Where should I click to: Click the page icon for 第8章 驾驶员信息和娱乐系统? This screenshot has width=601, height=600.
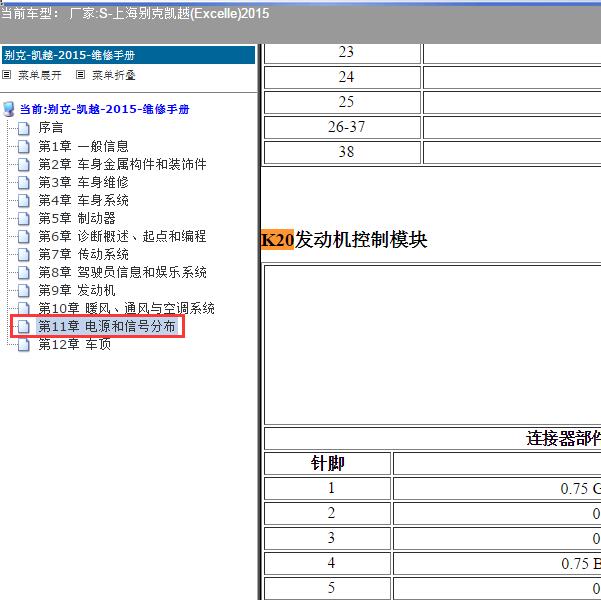(24, 272)
